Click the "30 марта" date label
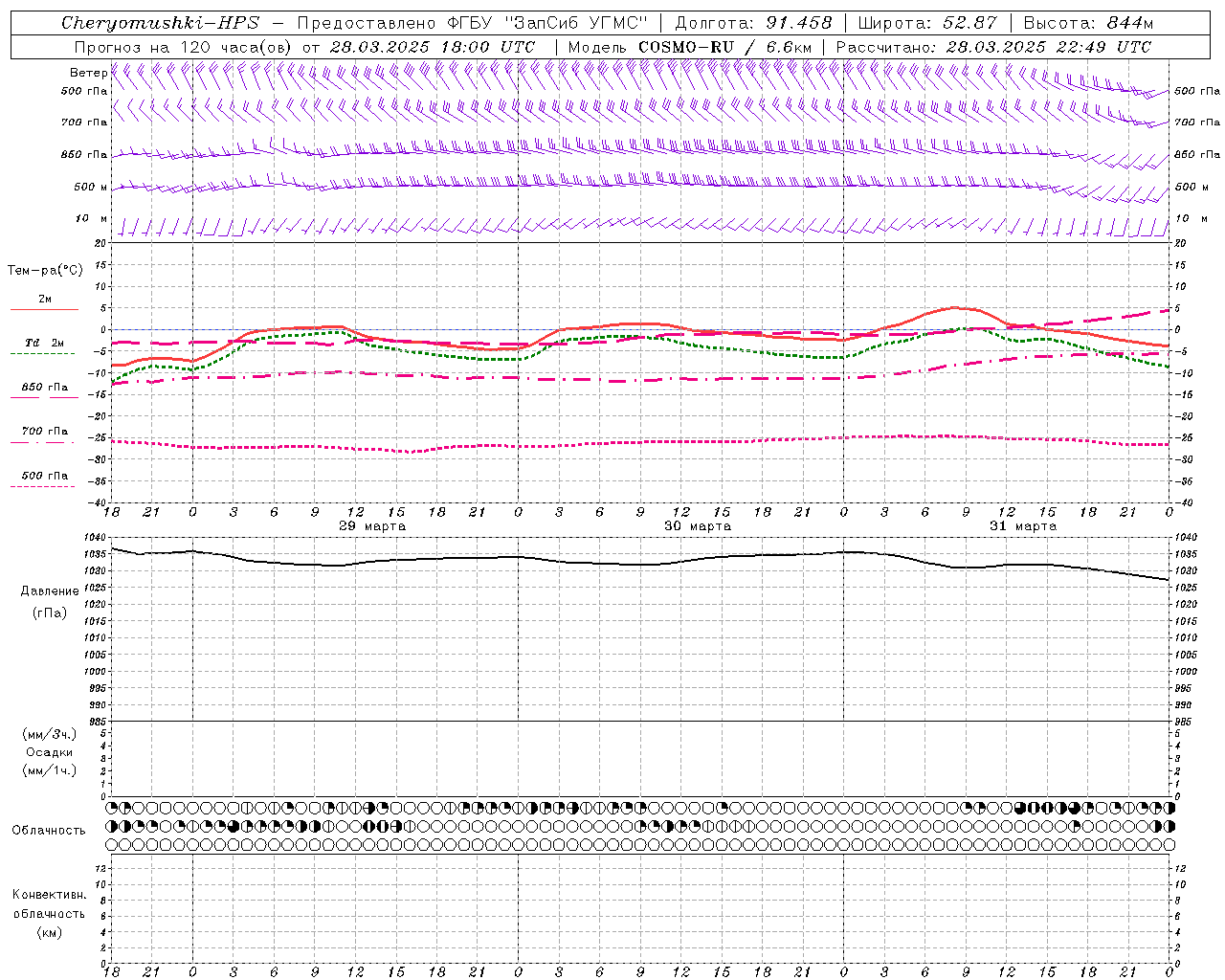The image size is (1225, 980). [x=698, y=526]
